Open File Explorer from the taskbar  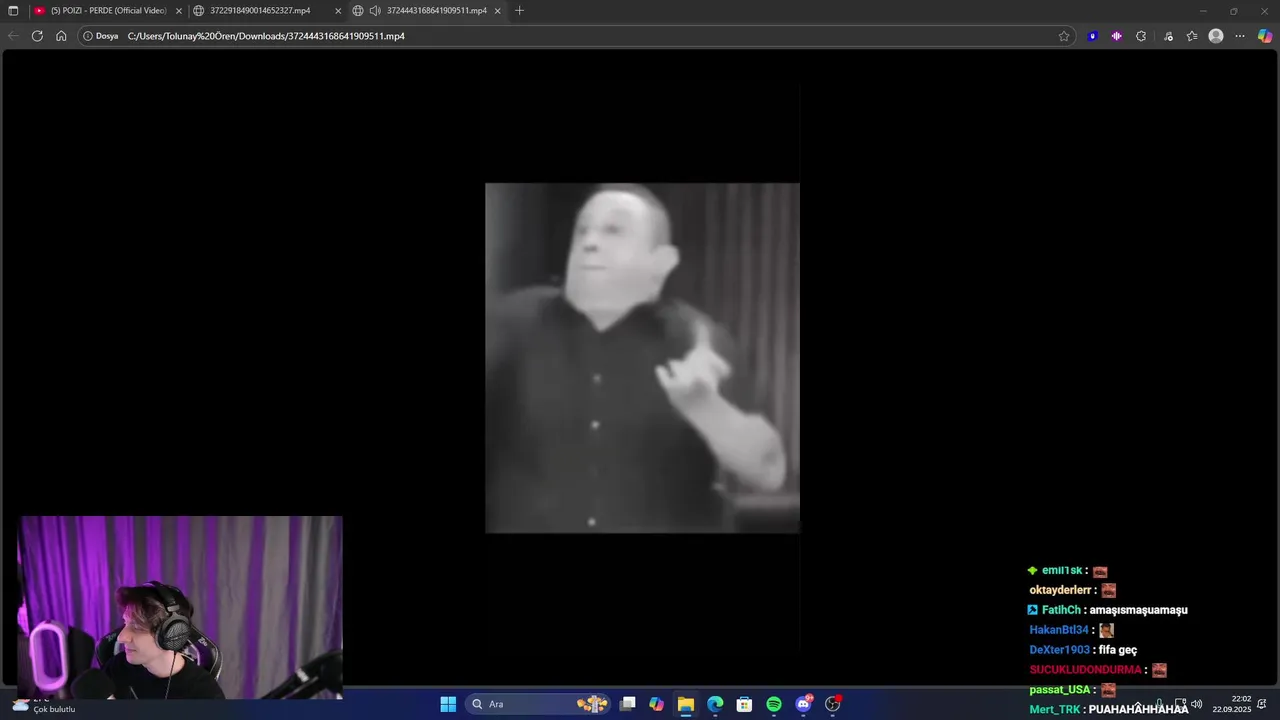(685, 704)
